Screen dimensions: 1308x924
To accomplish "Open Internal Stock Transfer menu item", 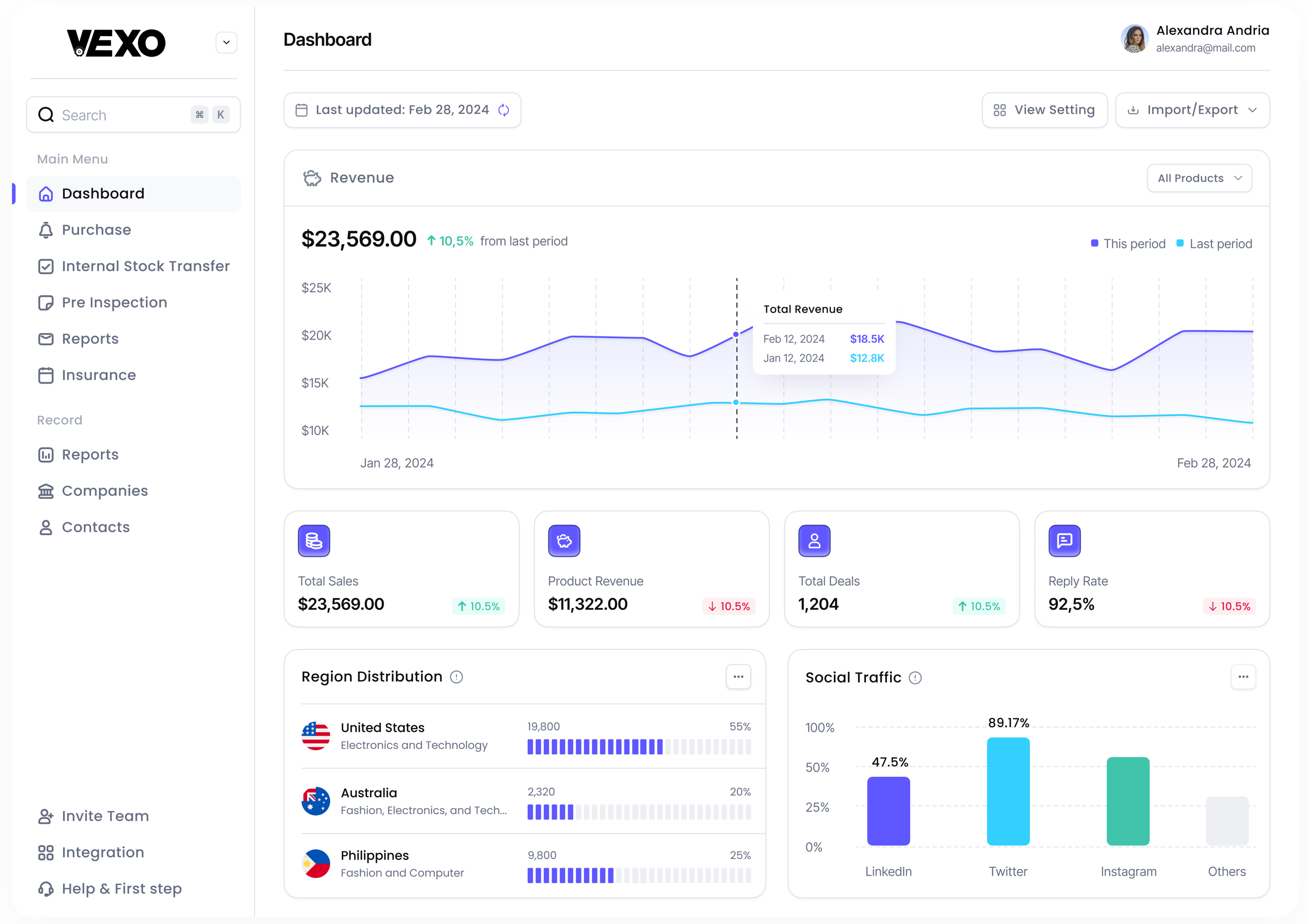I will [145, 266].
